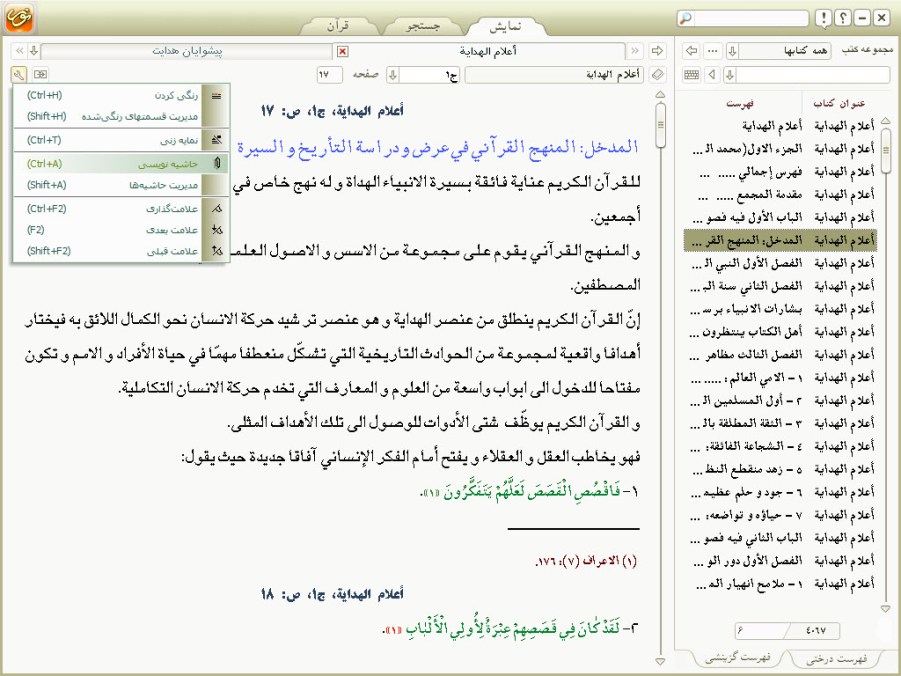Screen dimensions: 901x676
Task: Open the volume dropdown arrow beside 'ج۱'
Action: click(x=393, y=75)
